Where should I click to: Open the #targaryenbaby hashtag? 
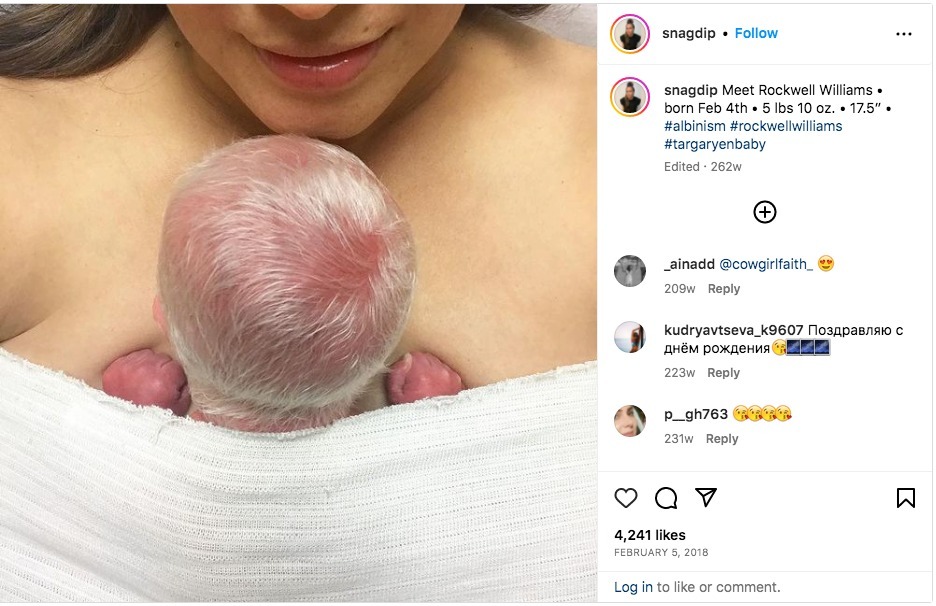click(715, 144)
